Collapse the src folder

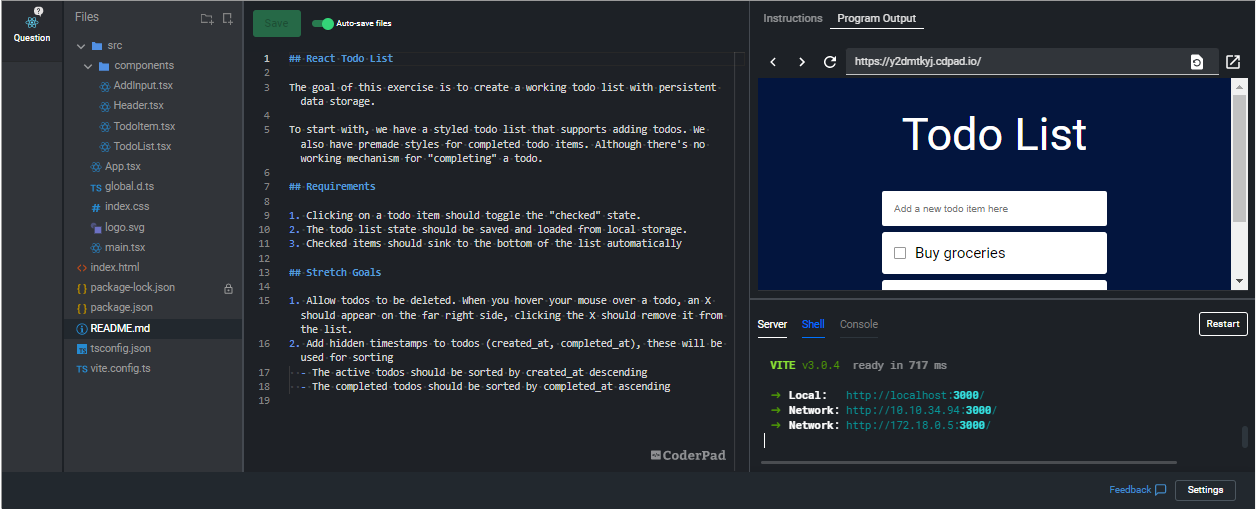(81, 46)
